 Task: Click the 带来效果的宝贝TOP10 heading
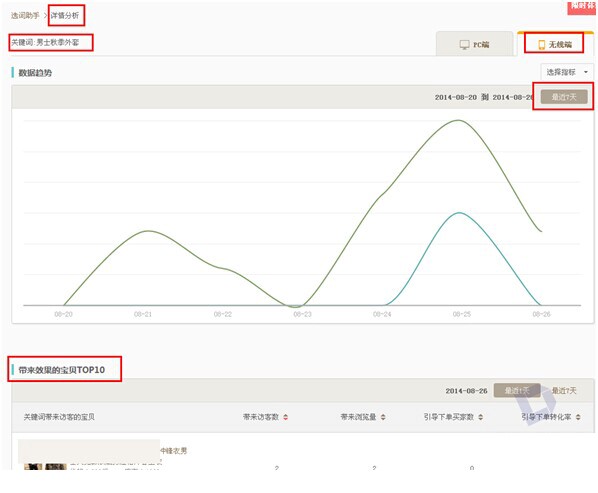pos(62,370)
